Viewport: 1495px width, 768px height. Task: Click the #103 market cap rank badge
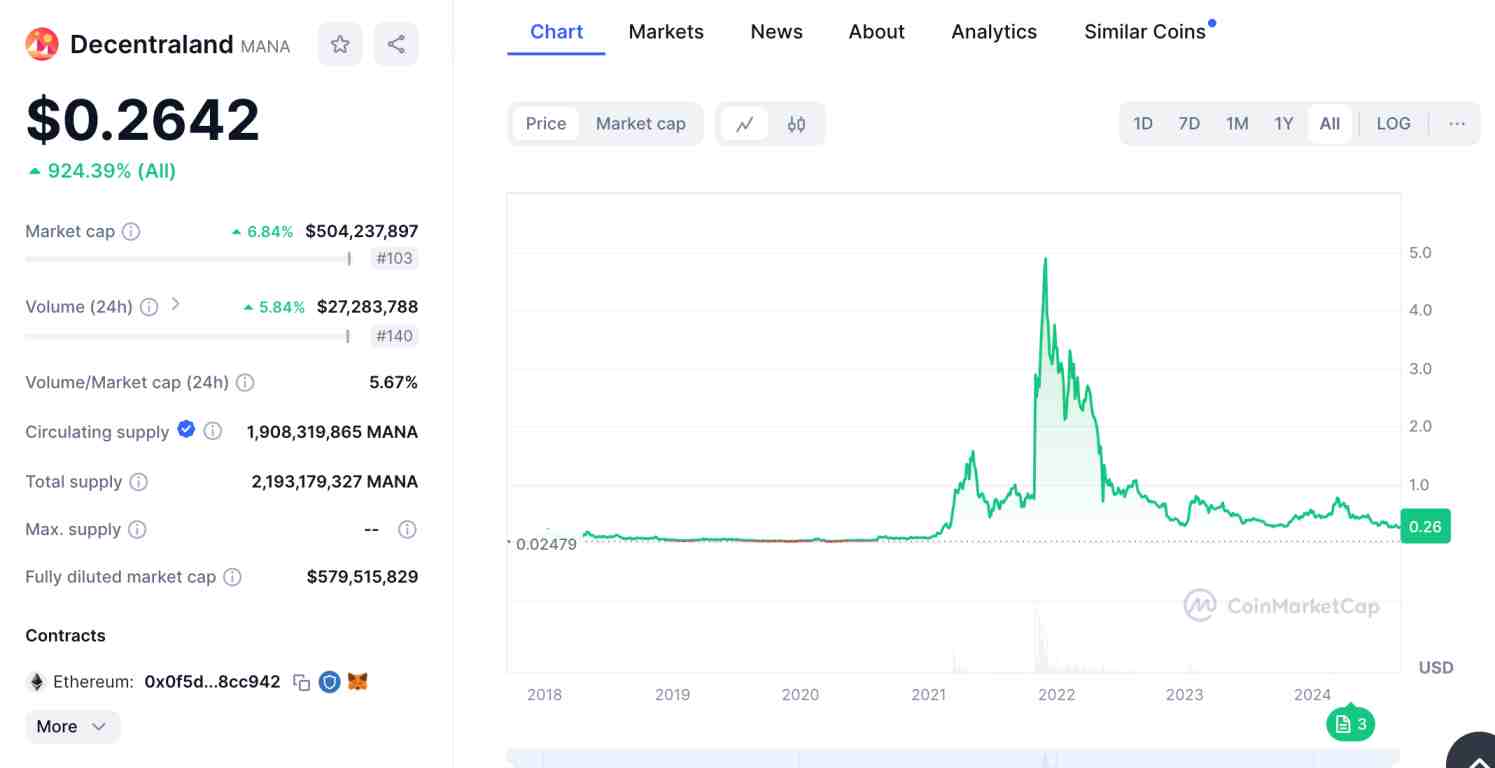pos(394,258)
